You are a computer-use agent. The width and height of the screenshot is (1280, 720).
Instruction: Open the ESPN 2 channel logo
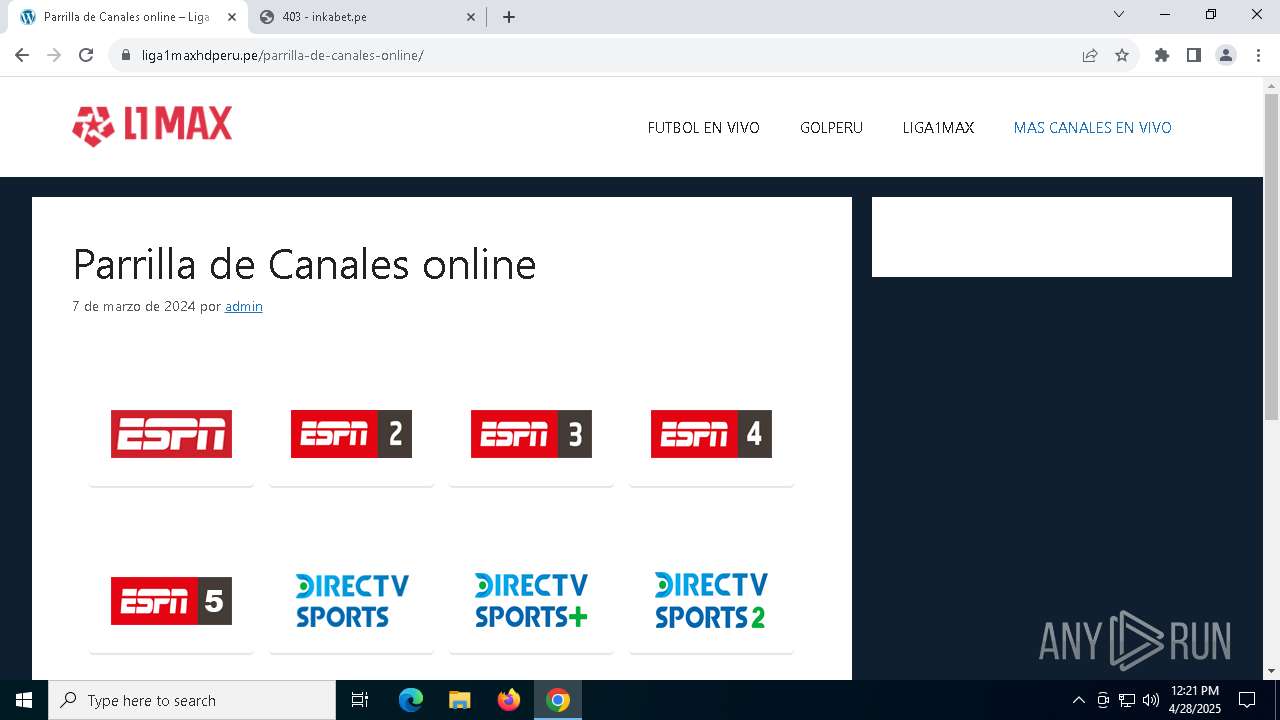pos(351,434)
